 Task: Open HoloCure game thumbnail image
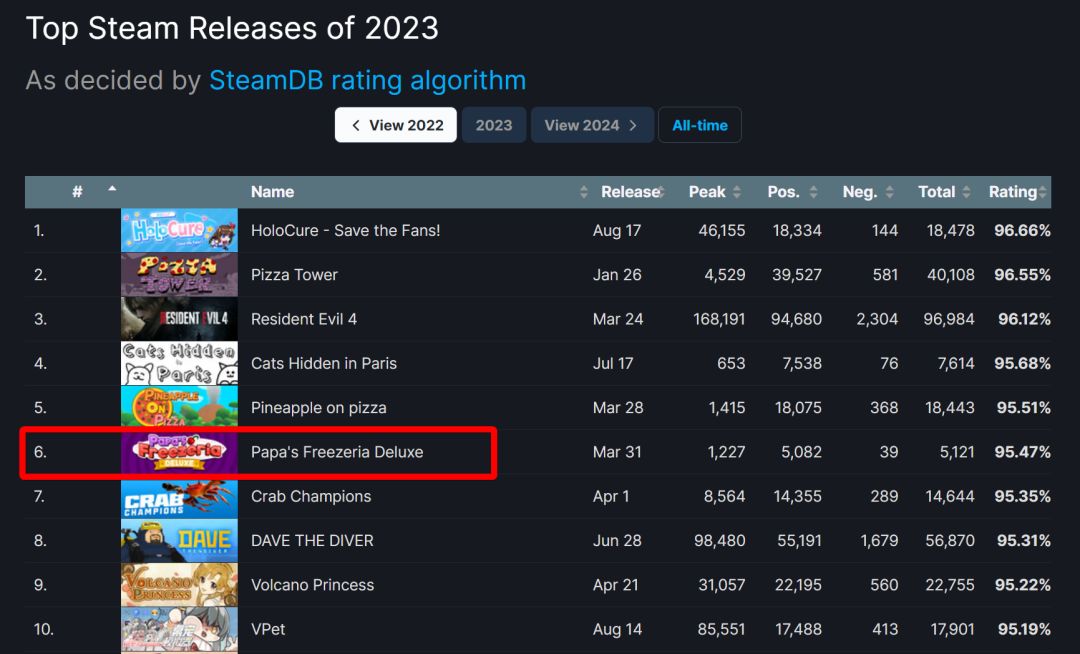179,230
